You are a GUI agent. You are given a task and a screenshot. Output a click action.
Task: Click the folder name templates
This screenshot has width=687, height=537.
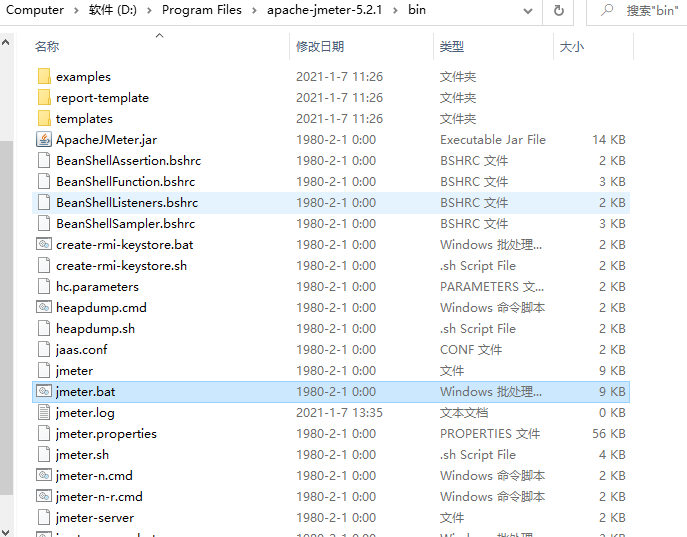pyautogui.click(x=84, y=119)
